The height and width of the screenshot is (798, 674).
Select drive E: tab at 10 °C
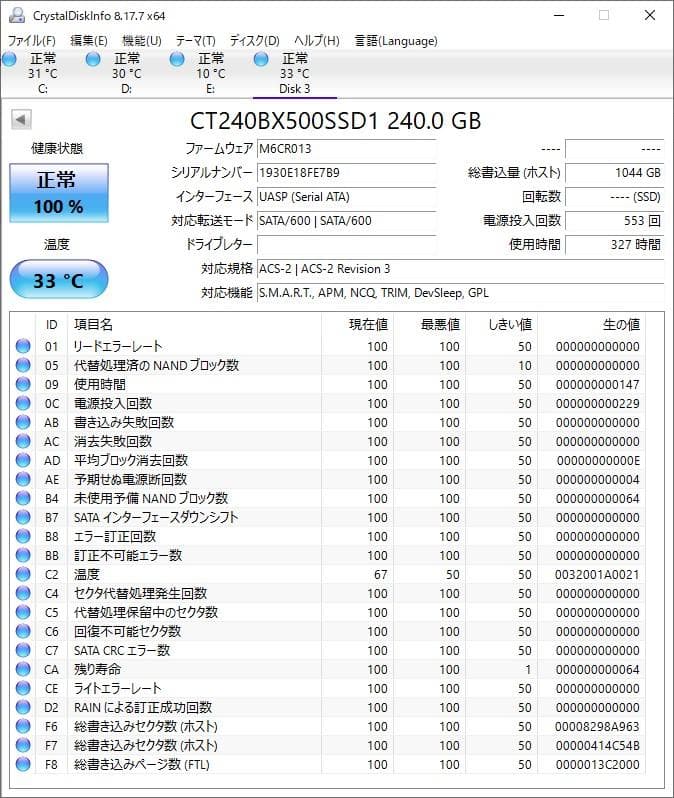[211, 73]
